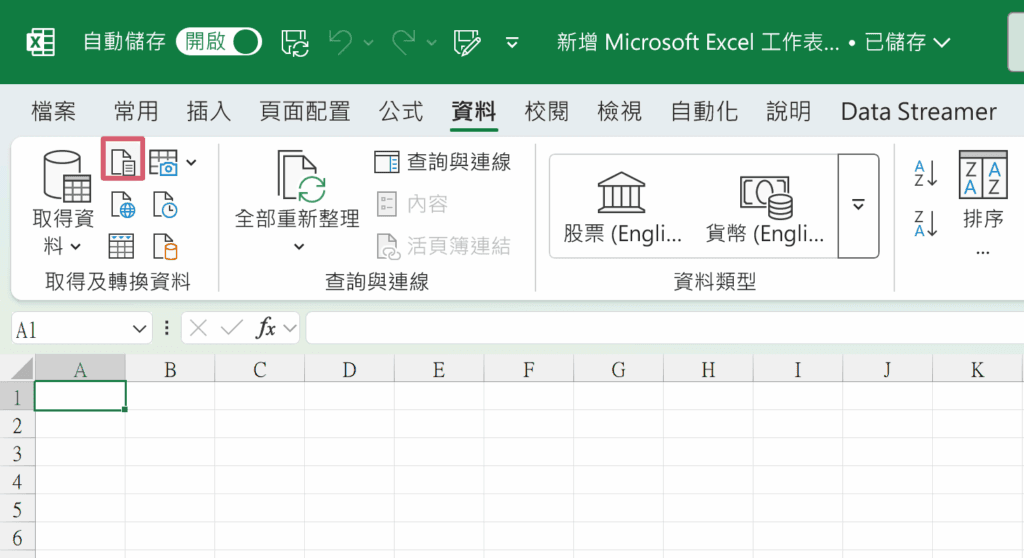Image resolution: width=1024 pixels, height=558 pixels.
Task: Select the Currencies data type
Action: [x=766, y=208]
